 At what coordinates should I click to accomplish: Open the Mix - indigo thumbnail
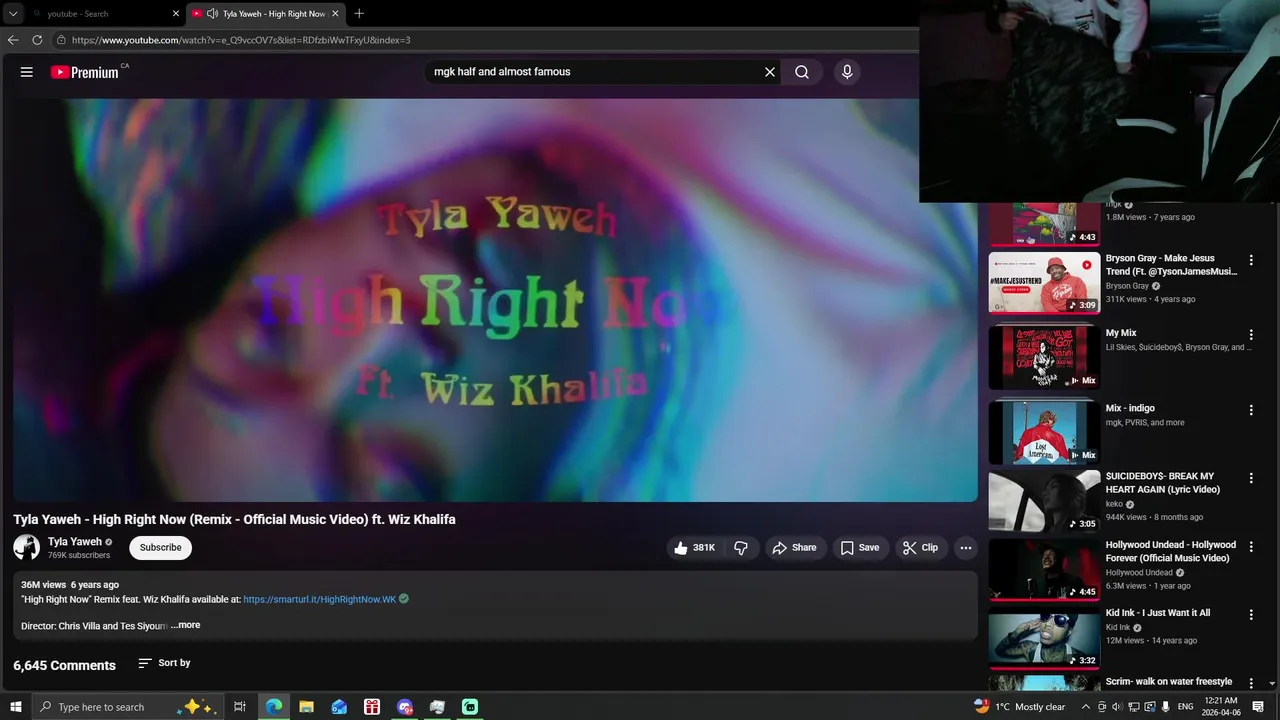1044,433
